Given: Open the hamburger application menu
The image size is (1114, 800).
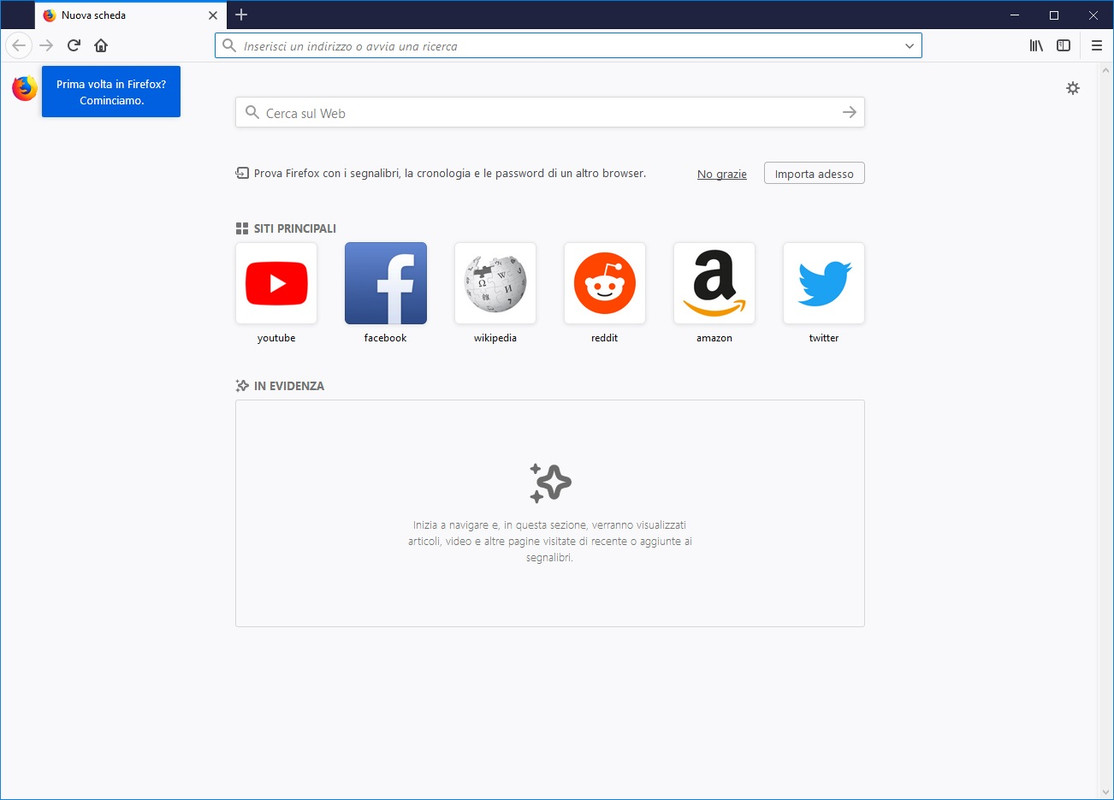Looking at the screenshot, I should [1096, 45].
